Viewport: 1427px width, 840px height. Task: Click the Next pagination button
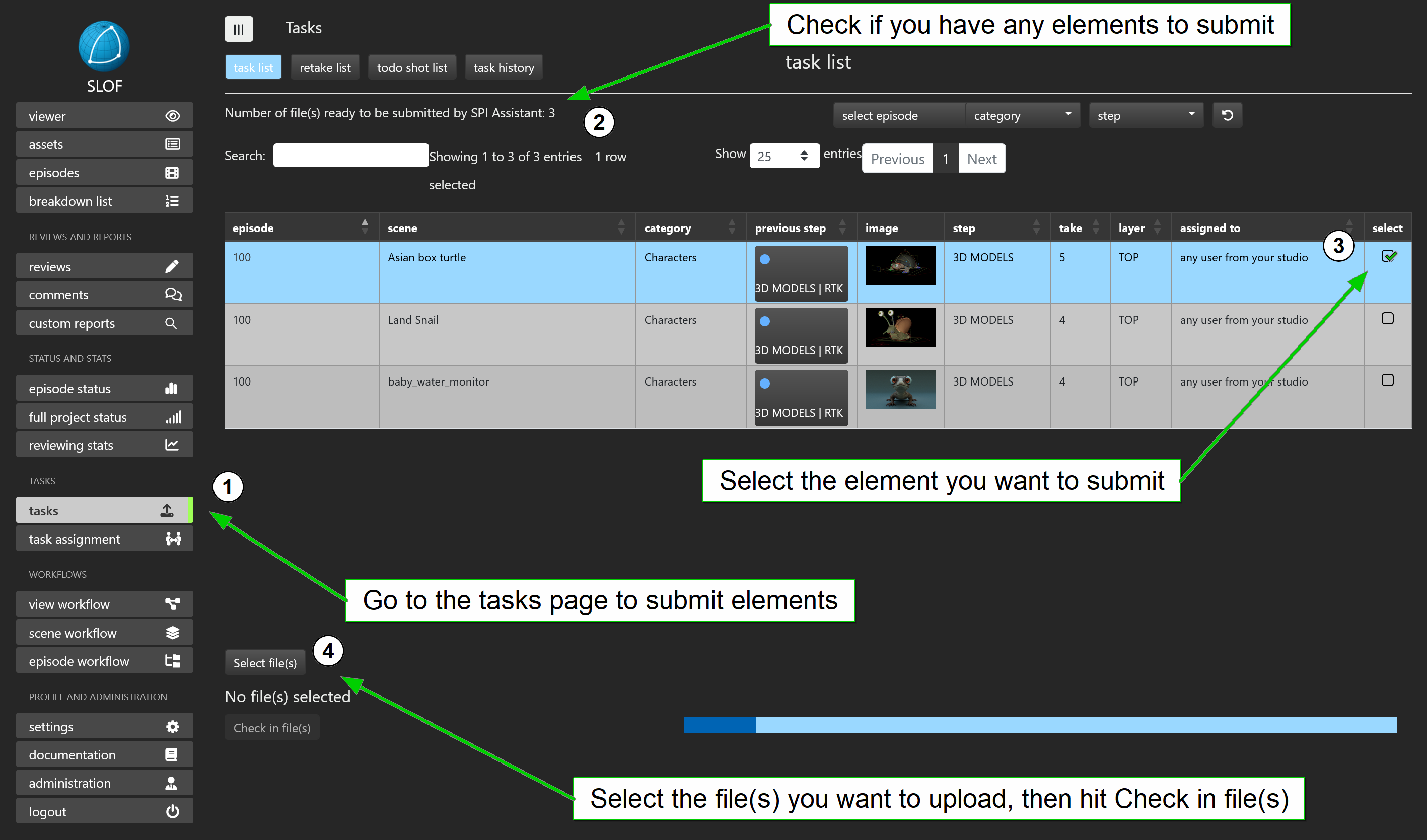coord(981,159)
